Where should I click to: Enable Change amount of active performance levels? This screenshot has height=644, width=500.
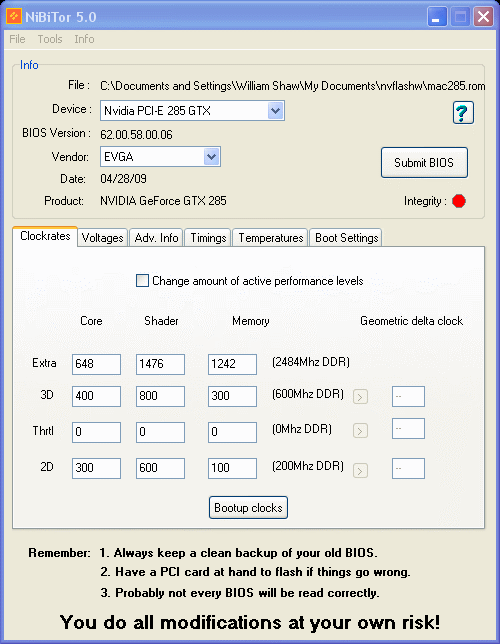click(x=142, y=281)
